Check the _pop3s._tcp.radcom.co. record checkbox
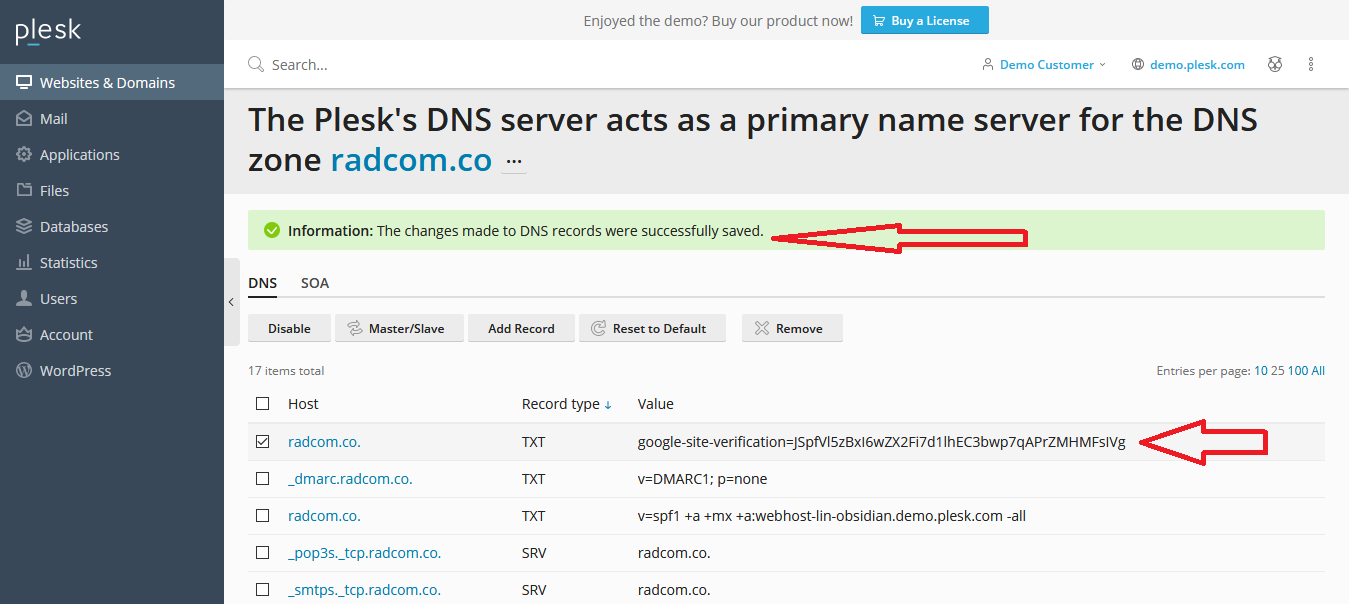The width and height of the screenshot is (1349, 604). point(263,553)
